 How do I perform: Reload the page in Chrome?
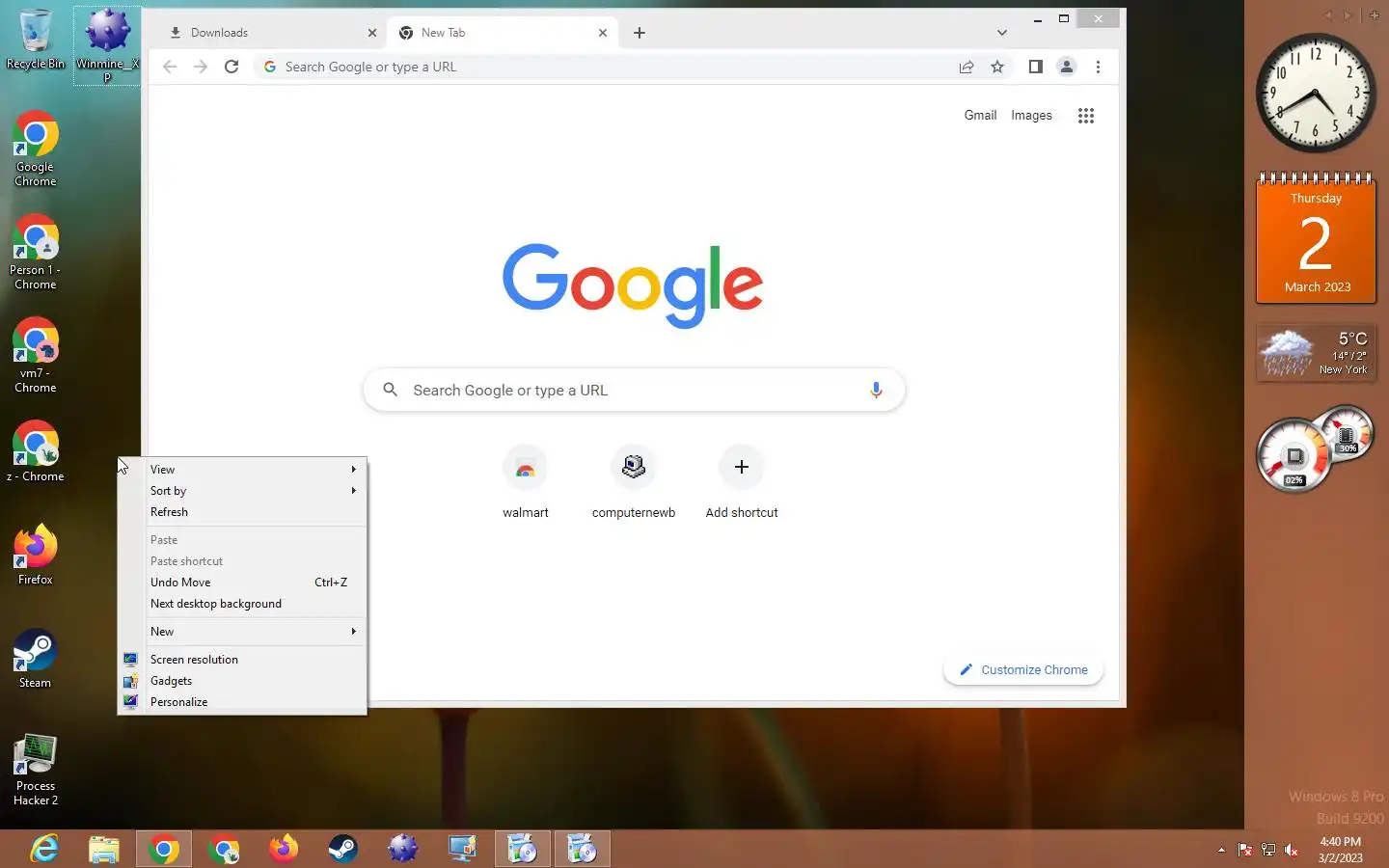pyautogui.click(x=231, y=67)
